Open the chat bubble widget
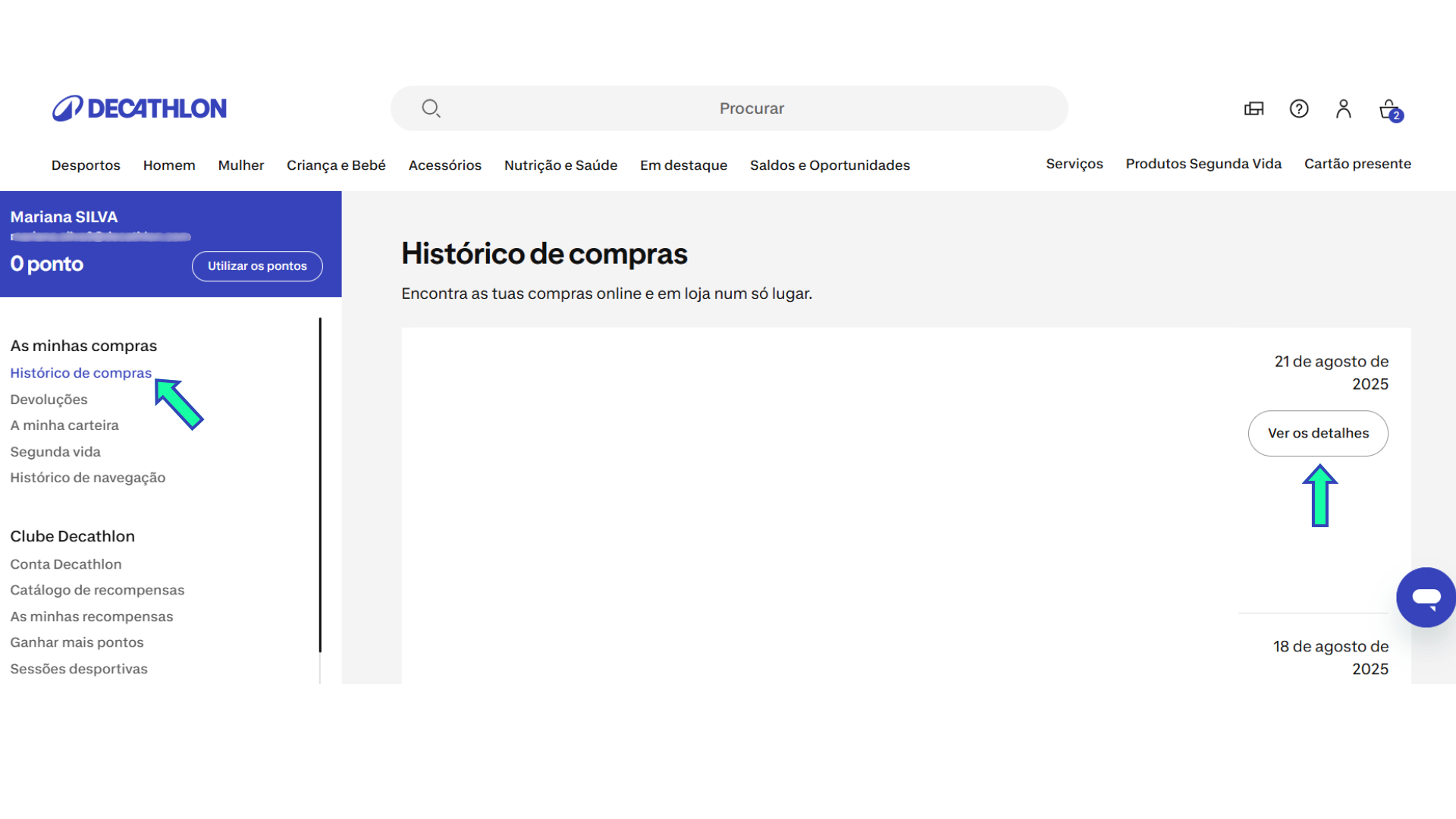Image resolution: width=1456 pixels, height=819 pixels. [1426, 597]
